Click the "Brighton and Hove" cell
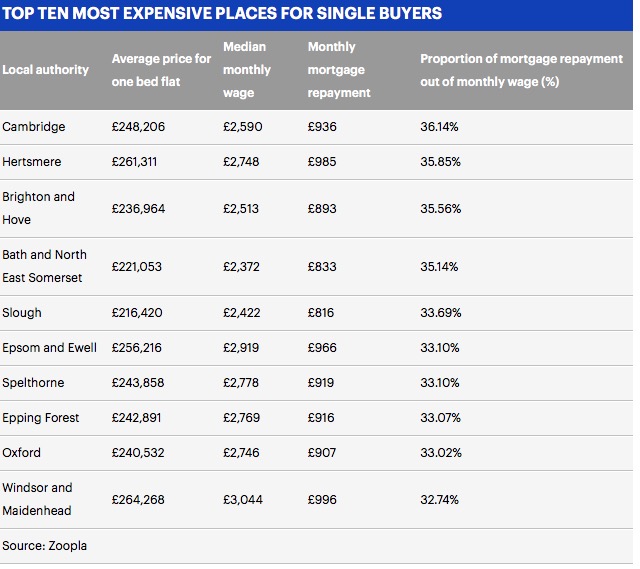The image size is (640, 569). coord(39,208)
